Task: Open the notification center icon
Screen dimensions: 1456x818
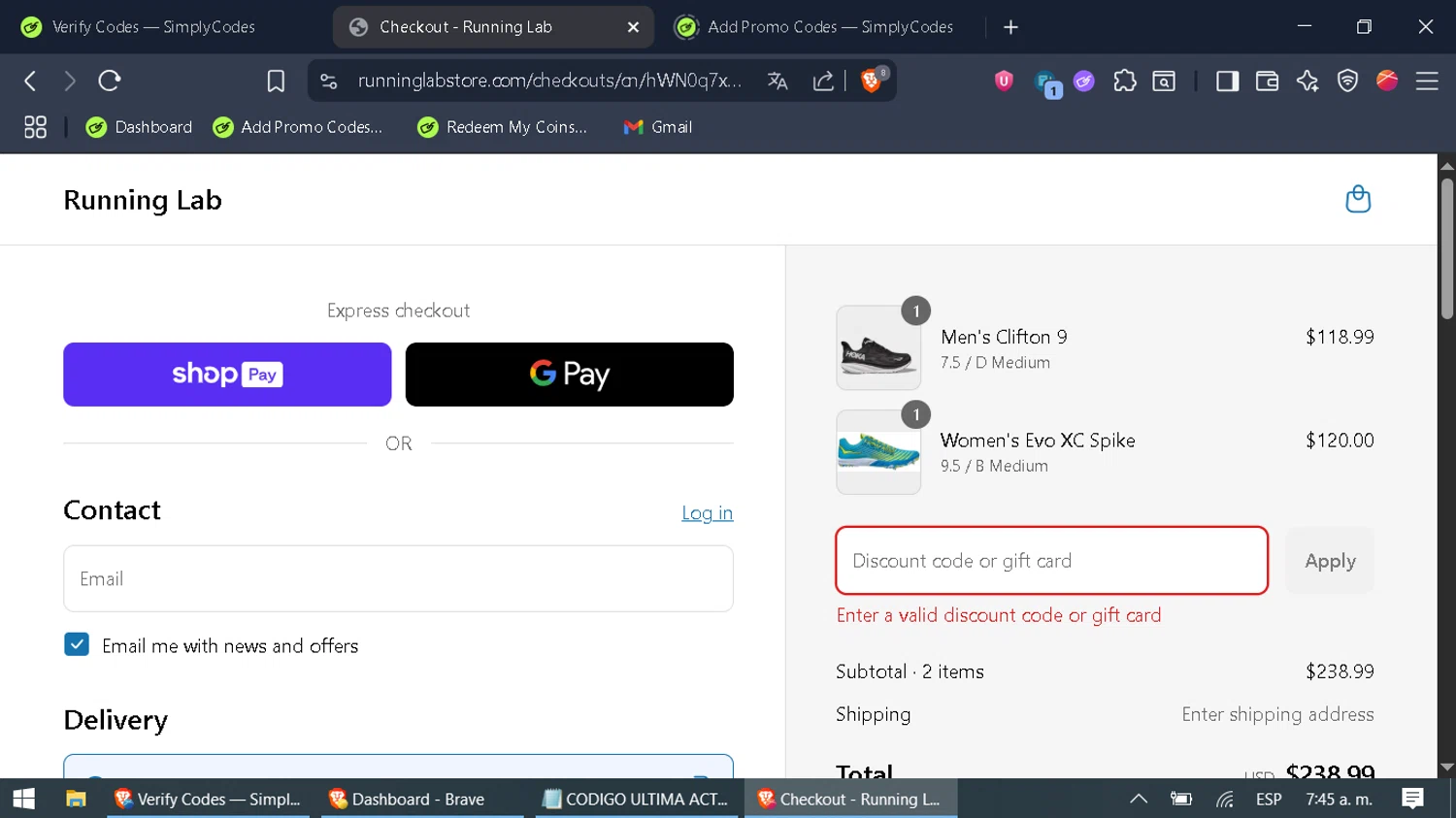Action: tap(1412, 799)
